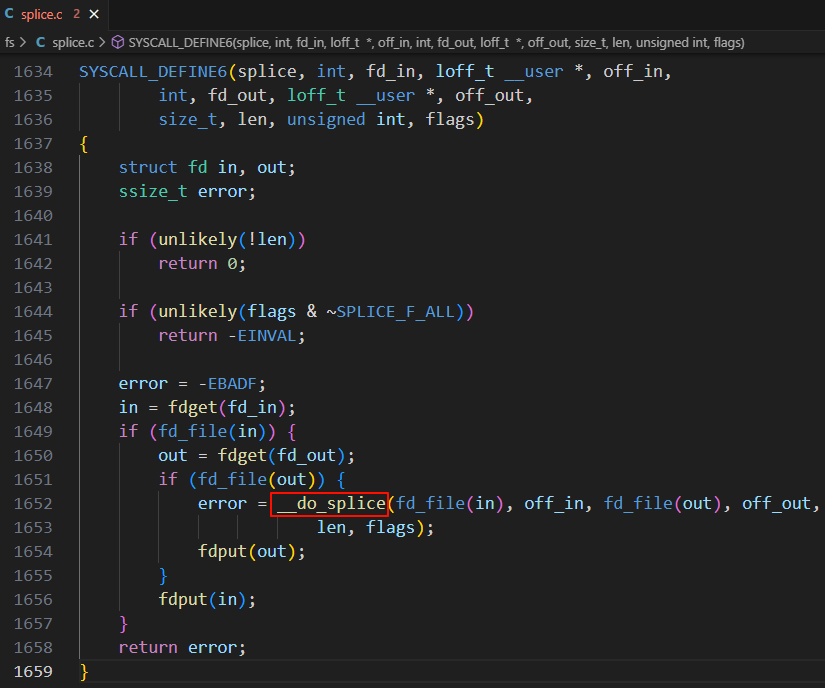
Task: Click 'ssize_t error;' declaration on line 1639
Action: 187,191
